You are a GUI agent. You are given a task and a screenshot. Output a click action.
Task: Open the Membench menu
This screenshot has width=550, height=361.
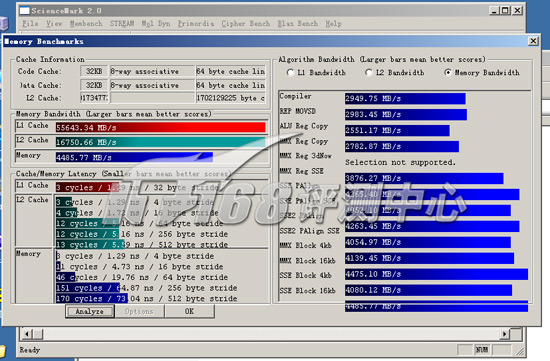[86, 24]
